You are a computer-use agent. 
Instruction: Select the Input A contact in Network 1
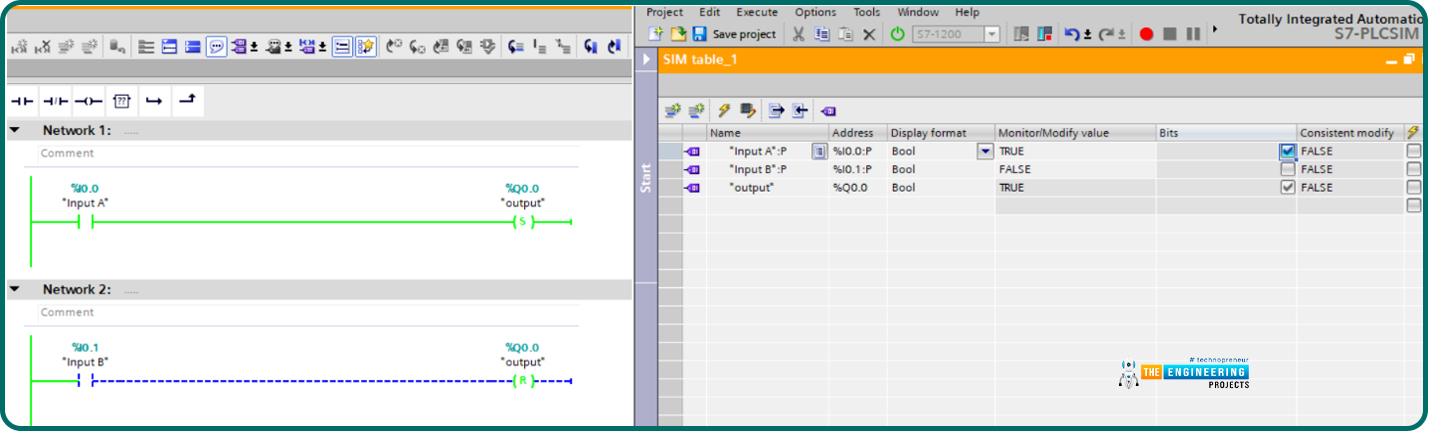point(85,222)
